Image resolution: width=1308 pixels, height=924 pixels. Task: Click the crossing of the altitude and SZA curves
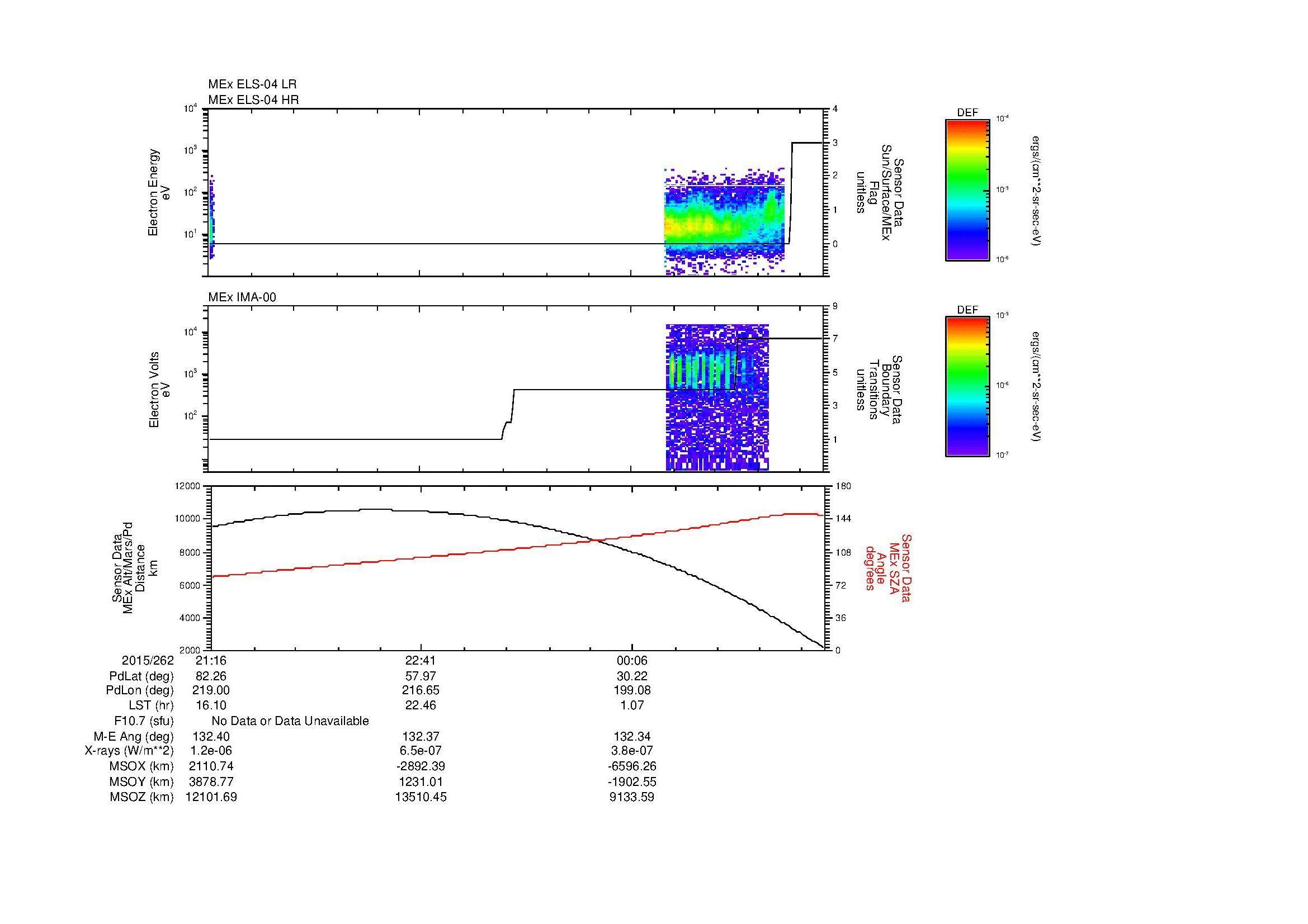[596, 540]
